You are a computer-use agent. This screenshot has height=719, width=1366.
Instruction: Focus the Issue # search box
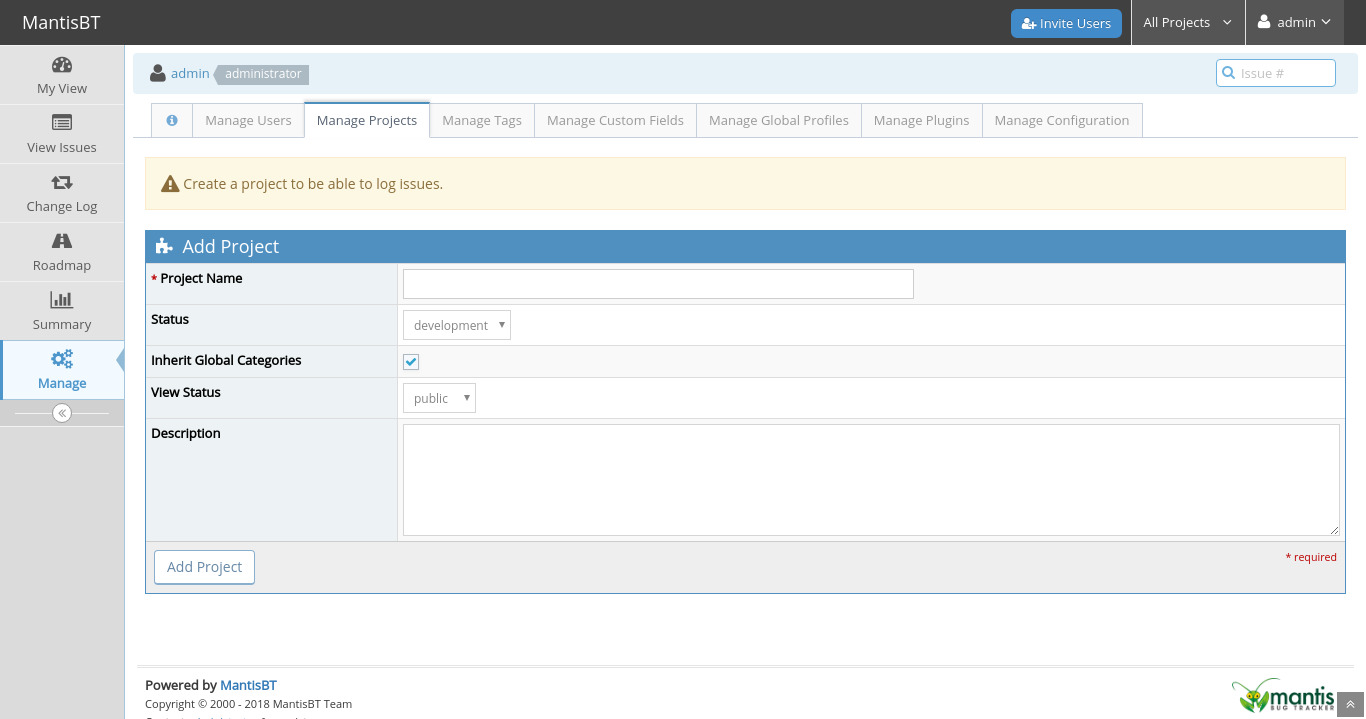(x=1284, y=73)
